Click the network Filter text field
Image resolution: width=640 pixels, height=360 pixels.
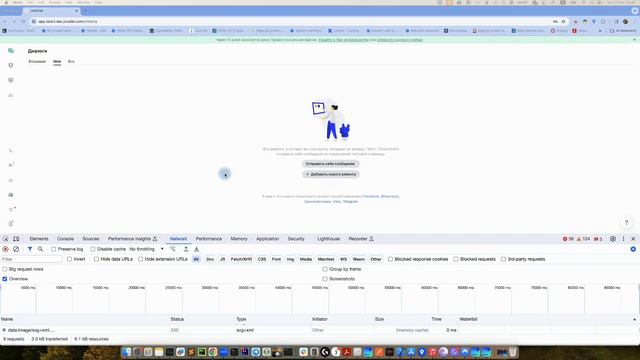31,259
